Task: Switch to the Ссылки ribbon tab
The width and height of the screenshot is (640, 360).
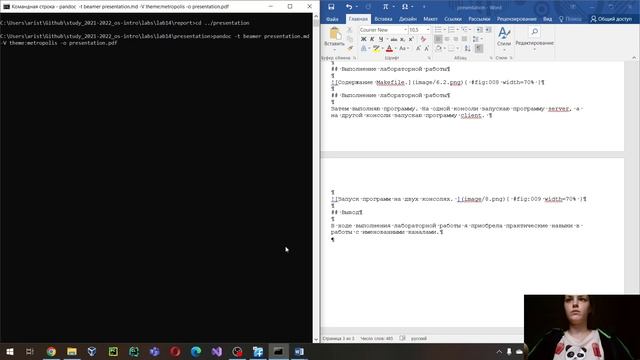Action: click(x=453, y=19)
